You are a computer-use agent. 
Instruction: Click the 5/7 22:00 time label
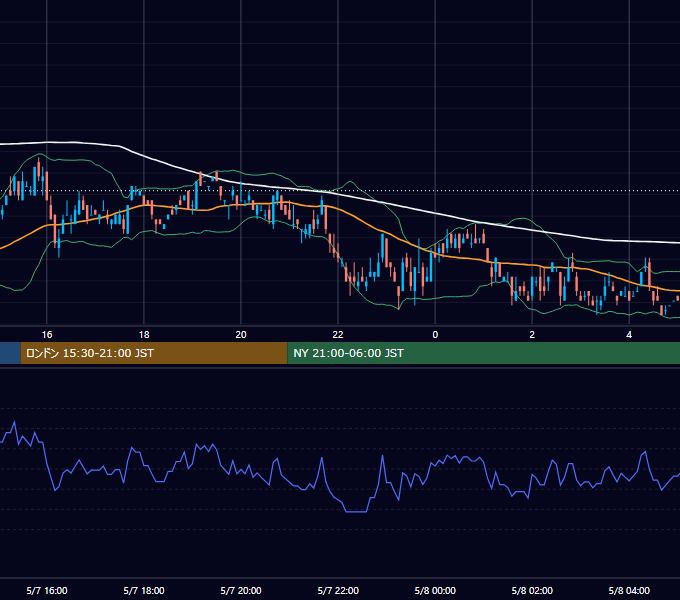point(338,590)
